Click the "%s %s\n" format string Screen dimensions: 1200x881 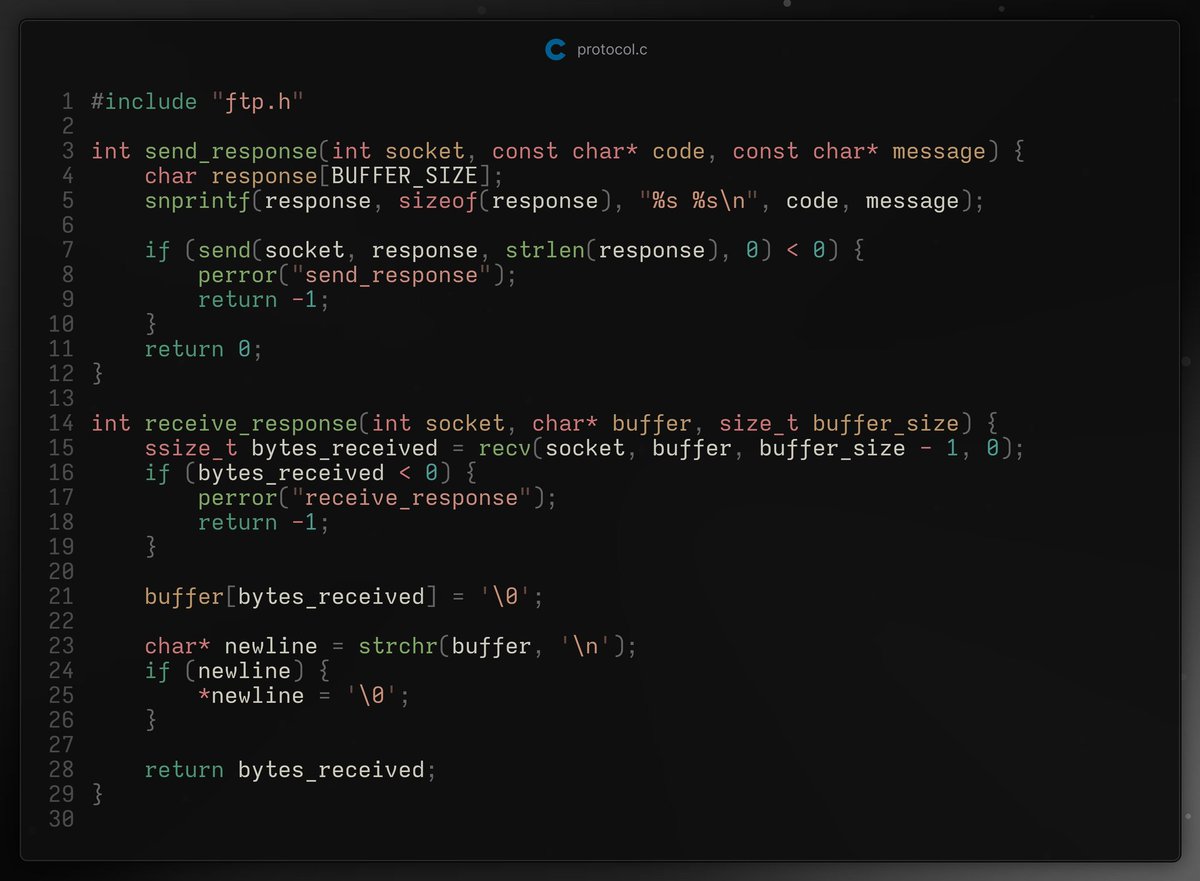tap(698, 200)
